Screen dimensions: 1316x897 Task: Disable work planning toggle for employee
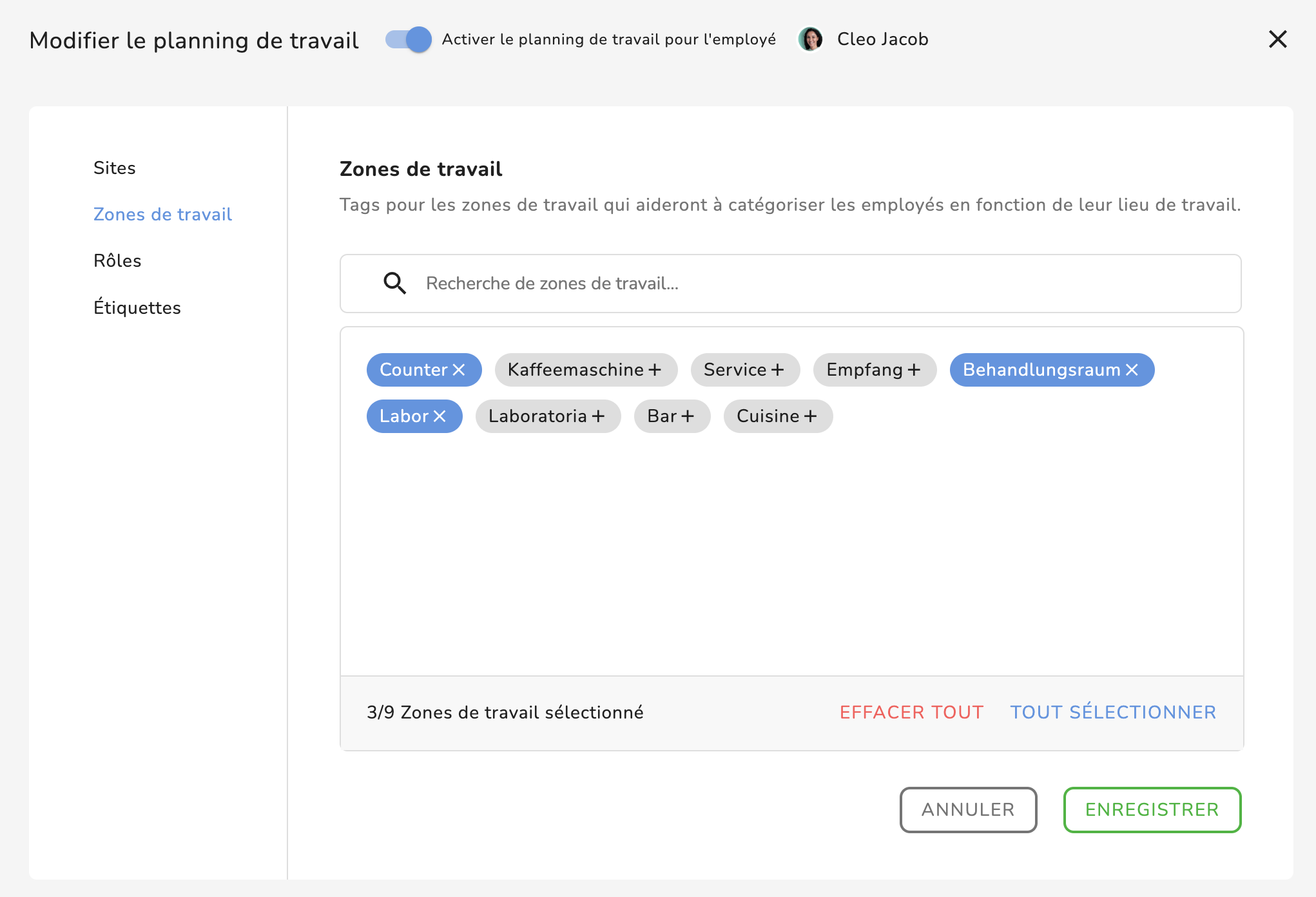coord(409,39)
